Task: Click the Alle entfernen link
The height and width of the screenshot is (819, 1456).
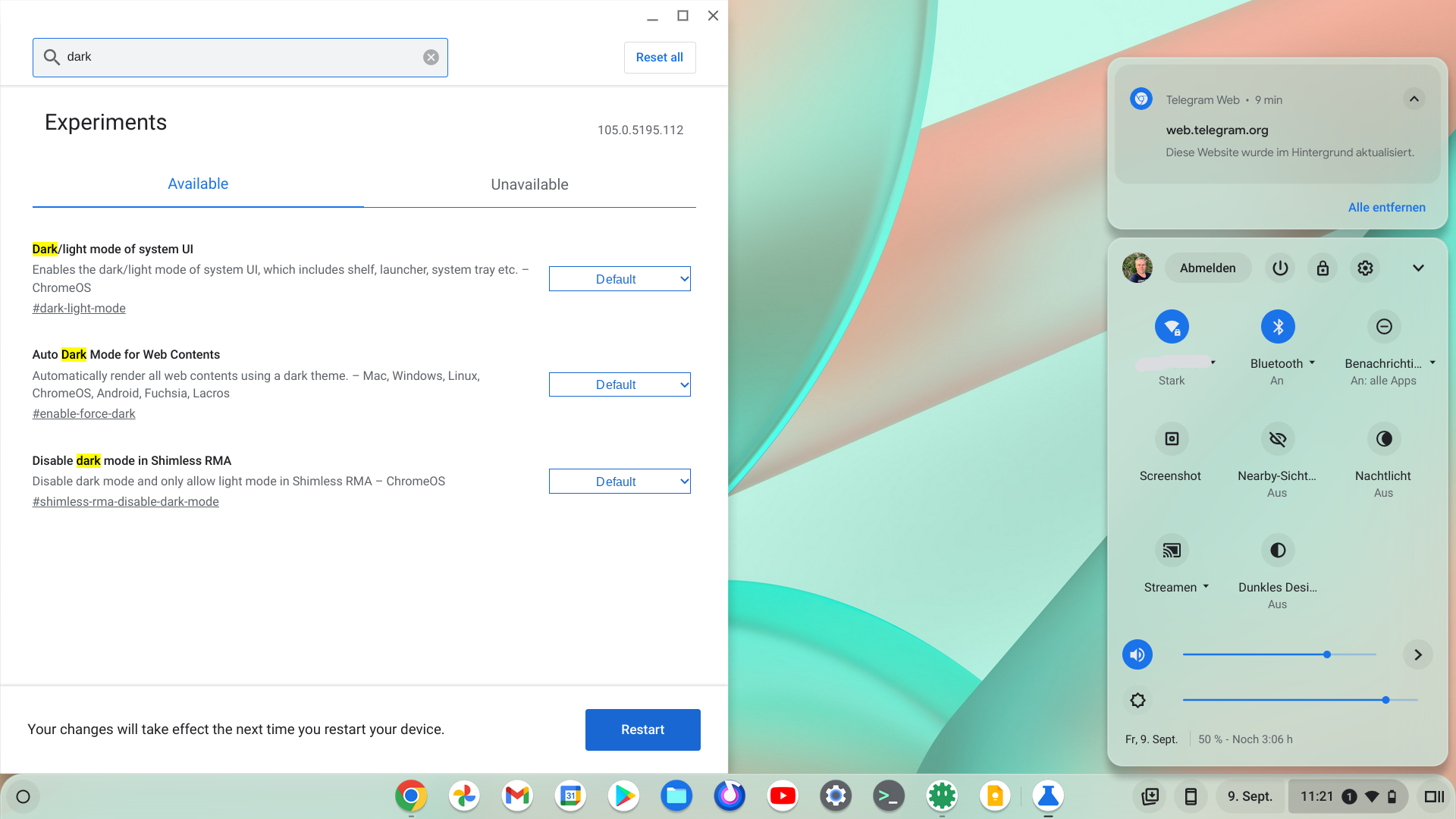Action: pyautogui.click(x=1386, y=207)
